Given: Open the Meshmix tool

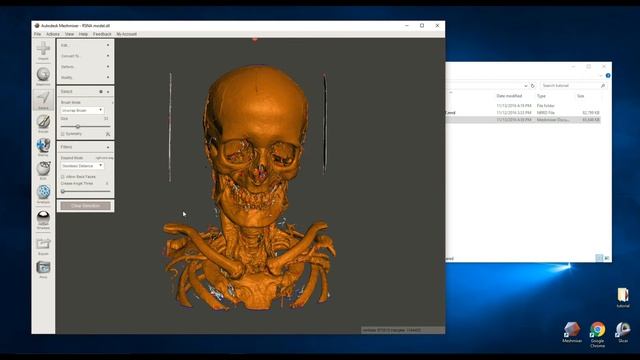Looking at the screenshot, I should (43, 76).
